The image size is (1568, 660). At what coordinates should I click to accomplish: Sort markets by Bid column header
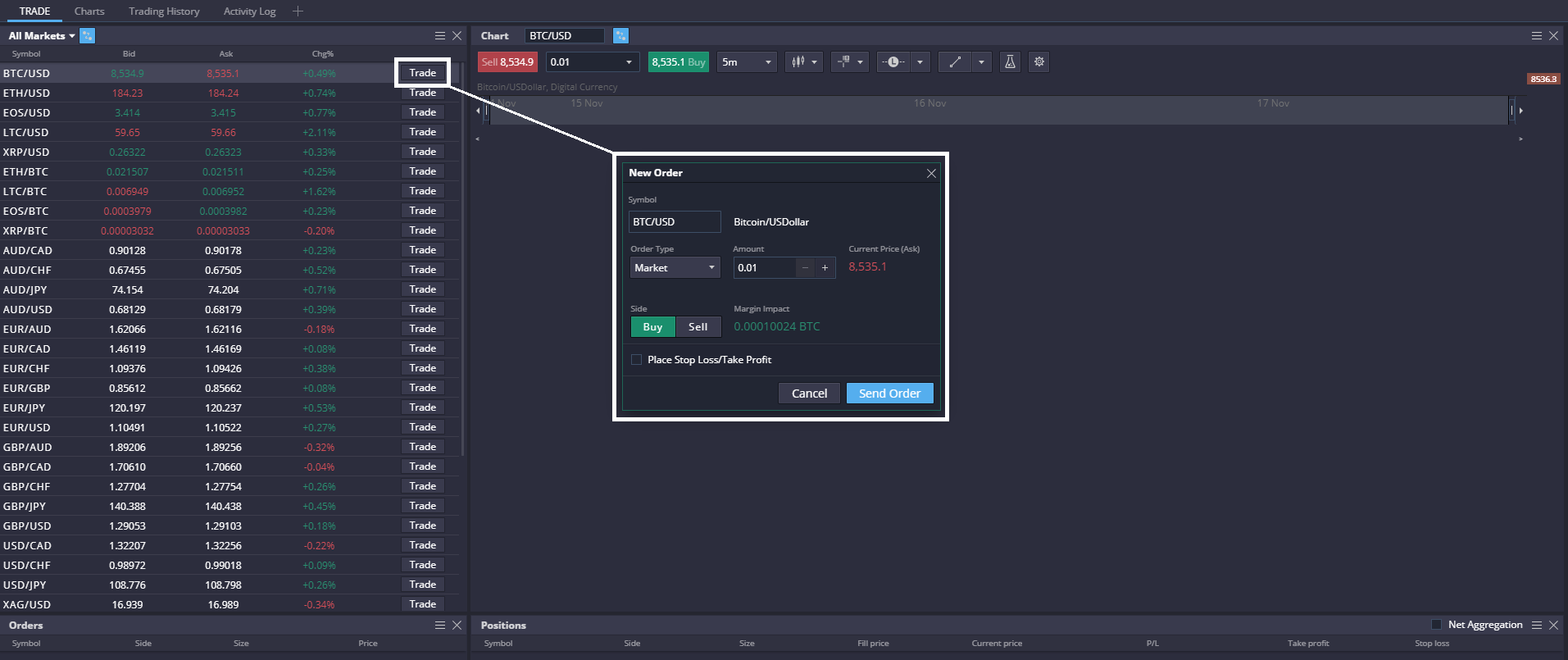coord(129,54)
